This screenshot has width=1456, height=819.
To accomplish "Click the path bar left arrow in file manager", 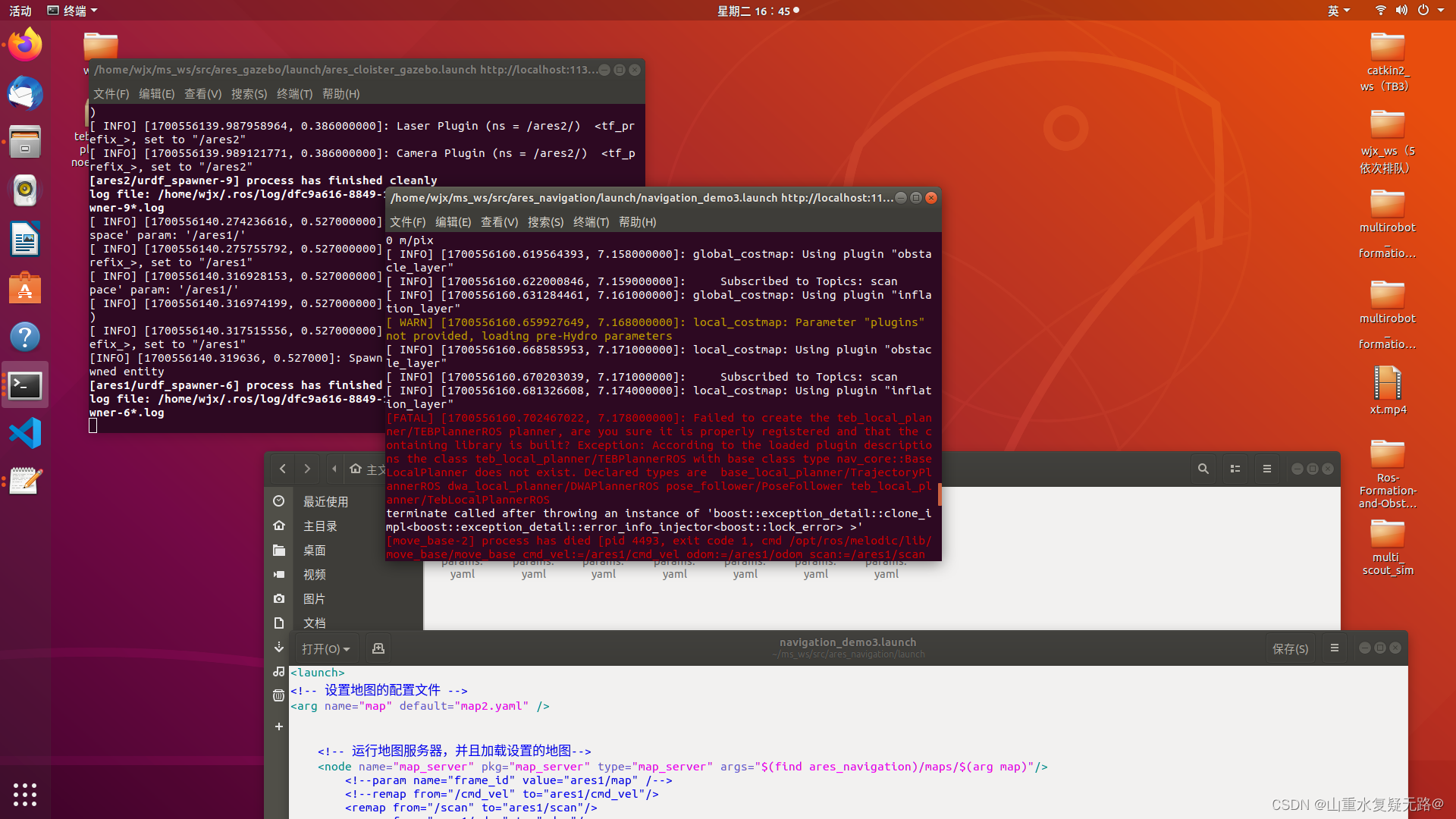I will point(334,469).
